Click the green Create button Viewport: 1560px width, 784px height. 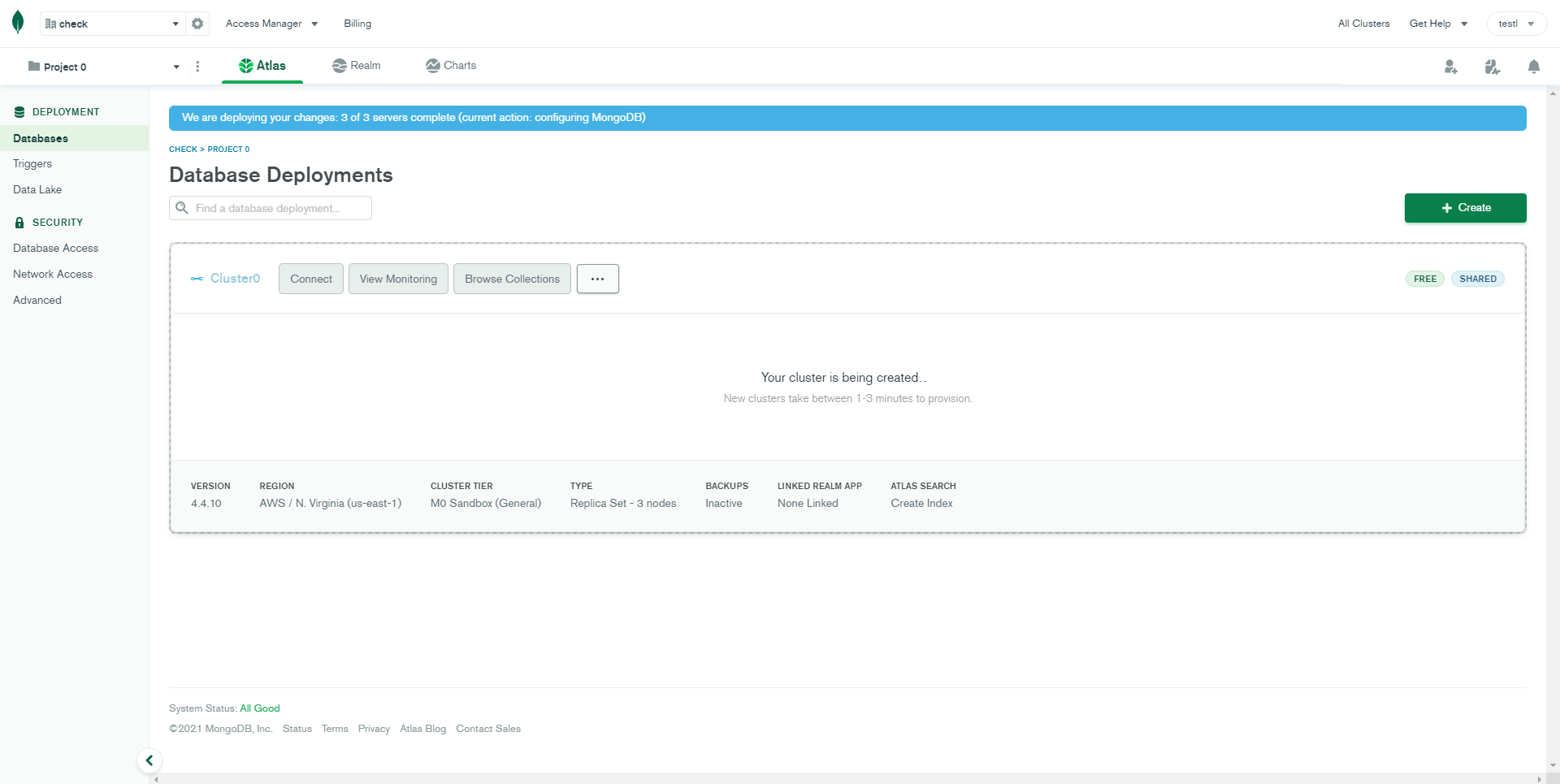(x=1465, y=208)
